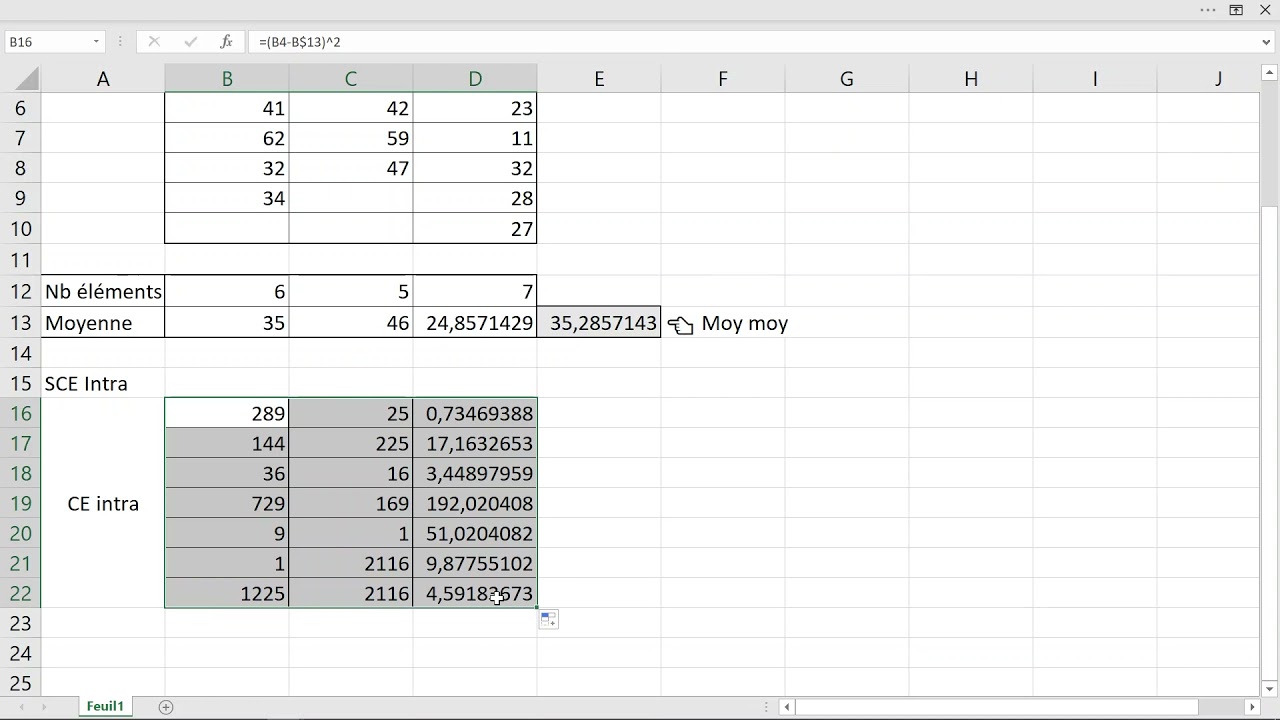Select column E header
Image resolution: width=1280 pixels, height=720 pixels.
(599, 79)
